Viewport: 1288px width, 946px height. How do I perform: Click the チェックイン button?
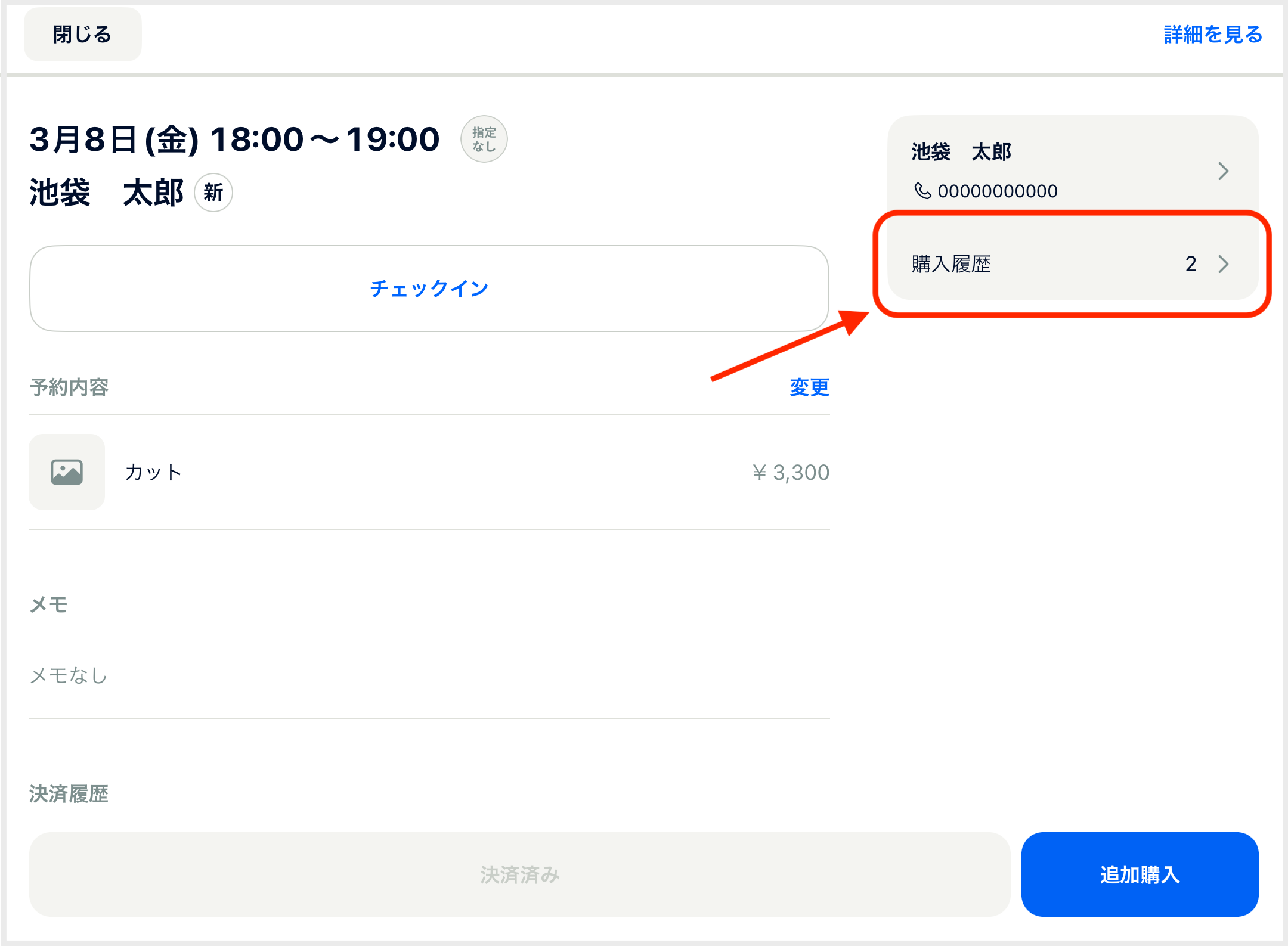pyautogui.click(x=429, y=289)
